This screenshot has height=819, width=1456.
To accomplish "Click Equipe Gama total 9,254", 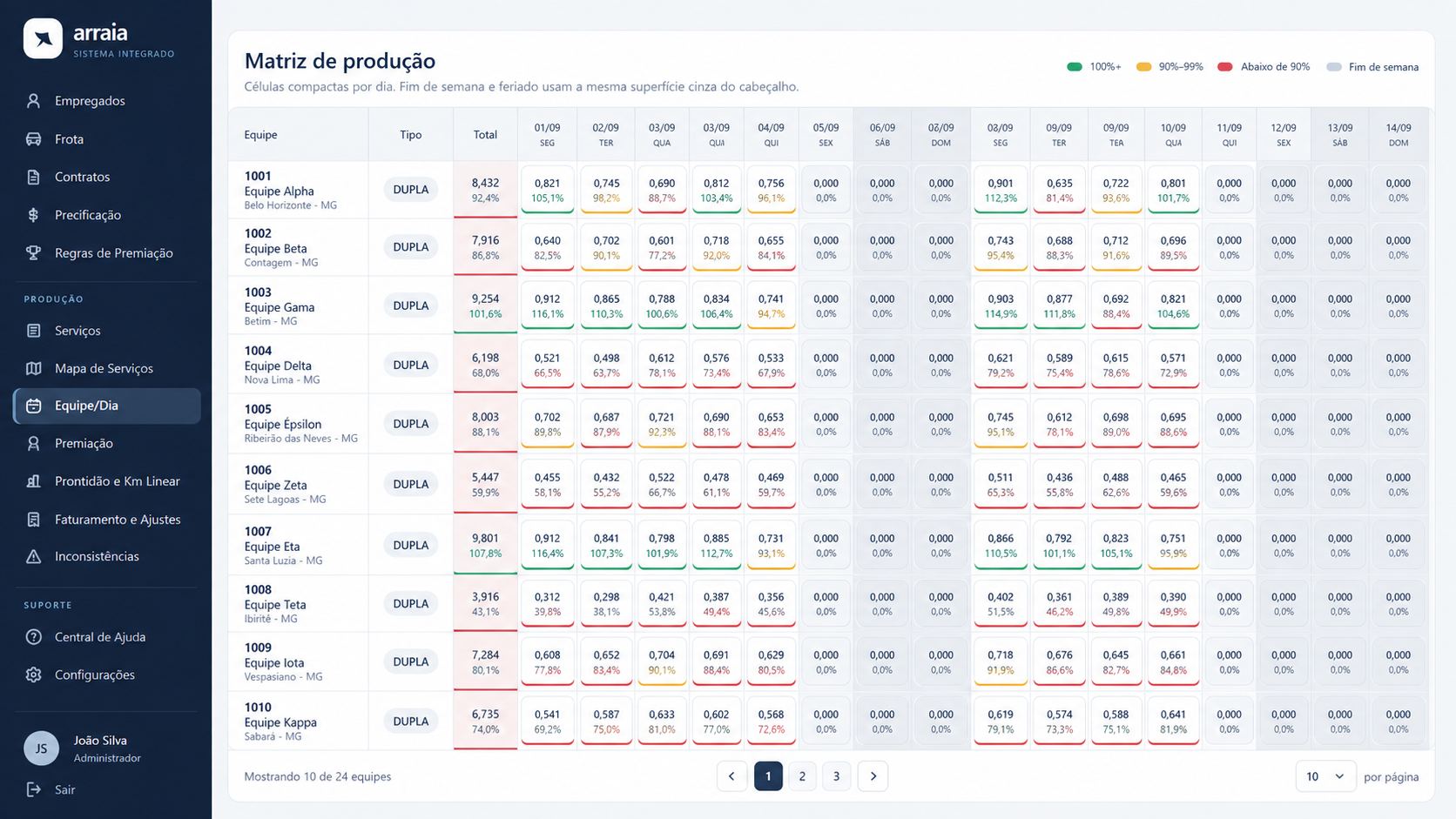I will pyautogui.click(x=485, y=305).
